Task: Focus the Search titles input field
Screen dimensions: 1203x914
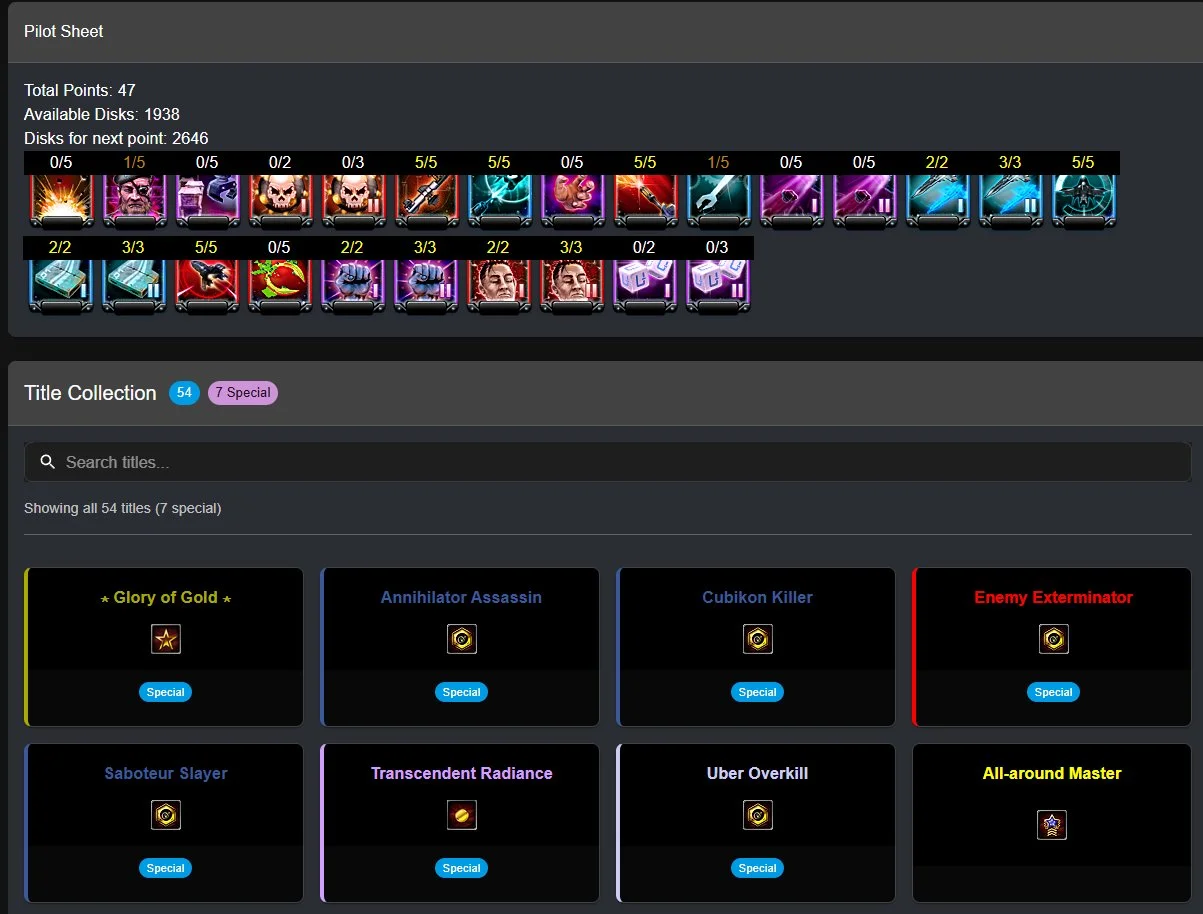Action: tap(608, 462)
